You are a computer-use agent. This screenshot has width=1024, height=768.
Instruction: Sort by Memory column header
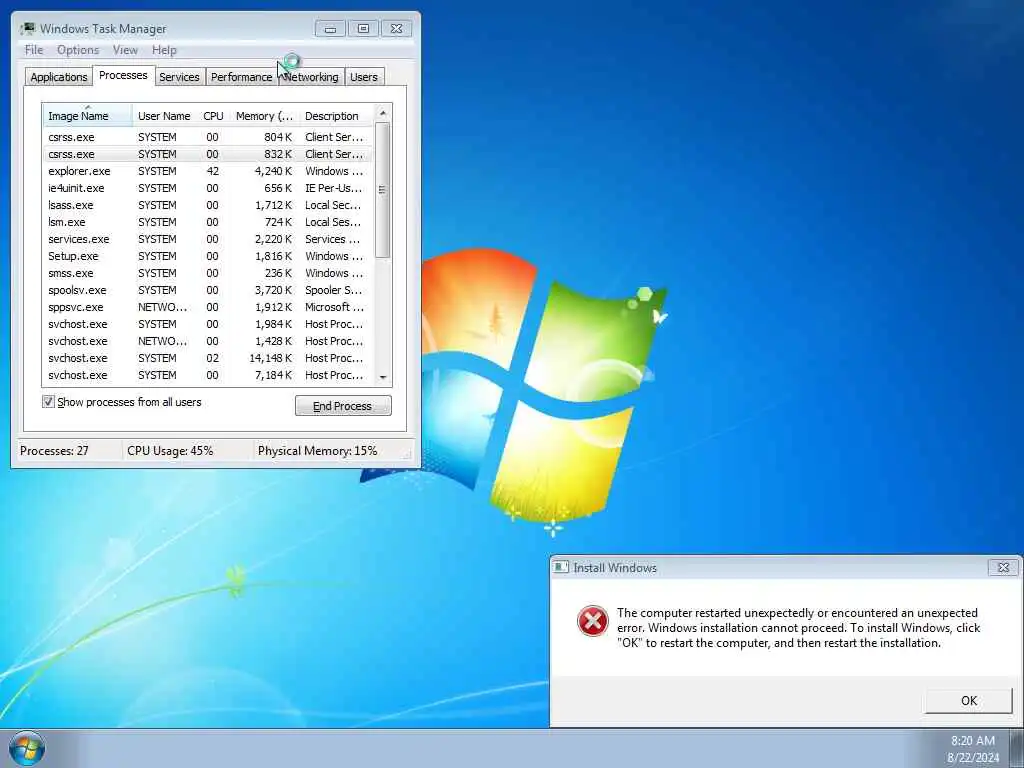pyautogui.click(x=264, y=116)
